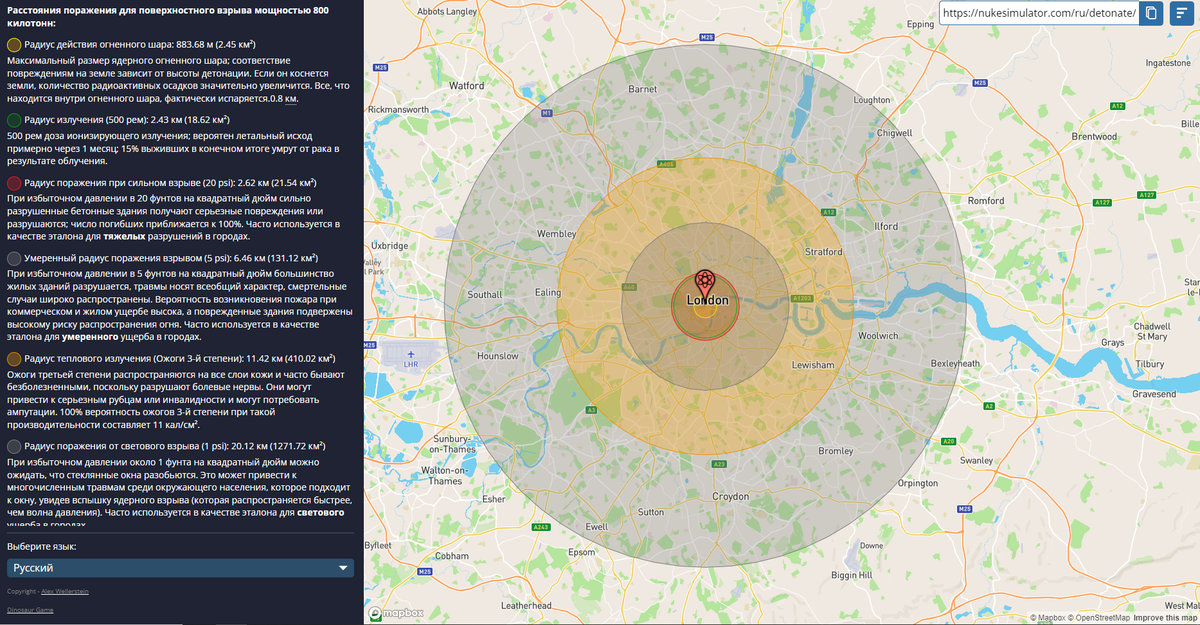Click the Uxbridge label on the map
The width and height of the screenshot is (1200, 625).
[x=389, y=245]
